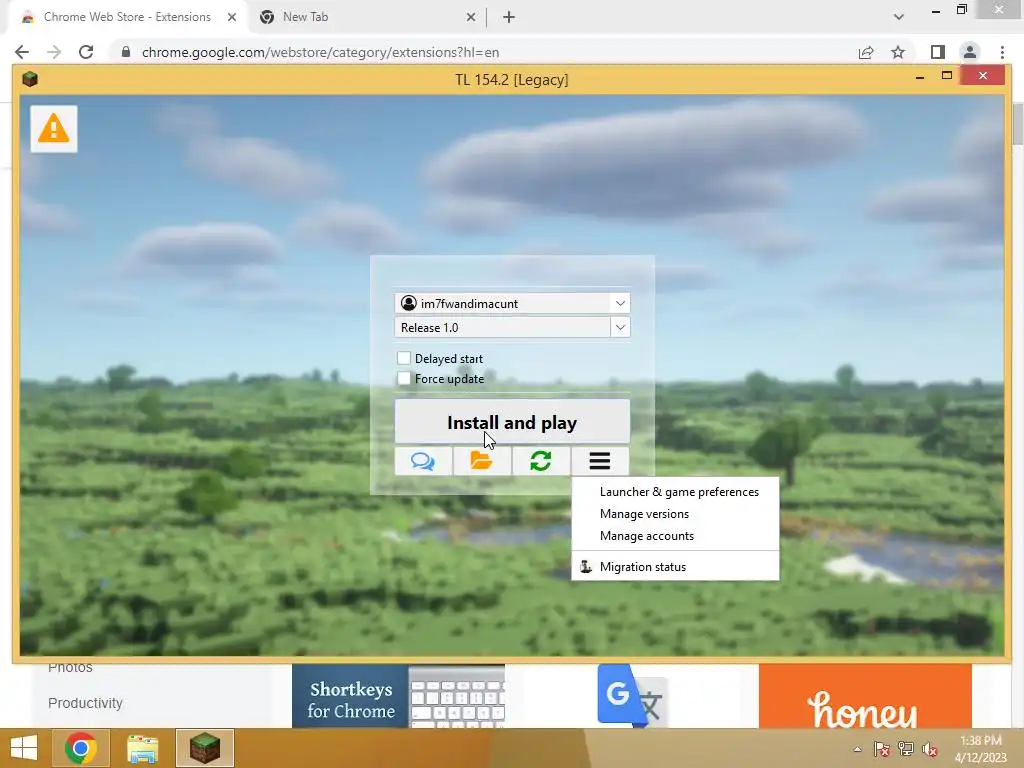Image resolution: width=1024 pixels, height=768 pixels.
Task: Enable the Force update checkbox
Action: [x=404, y=378]
